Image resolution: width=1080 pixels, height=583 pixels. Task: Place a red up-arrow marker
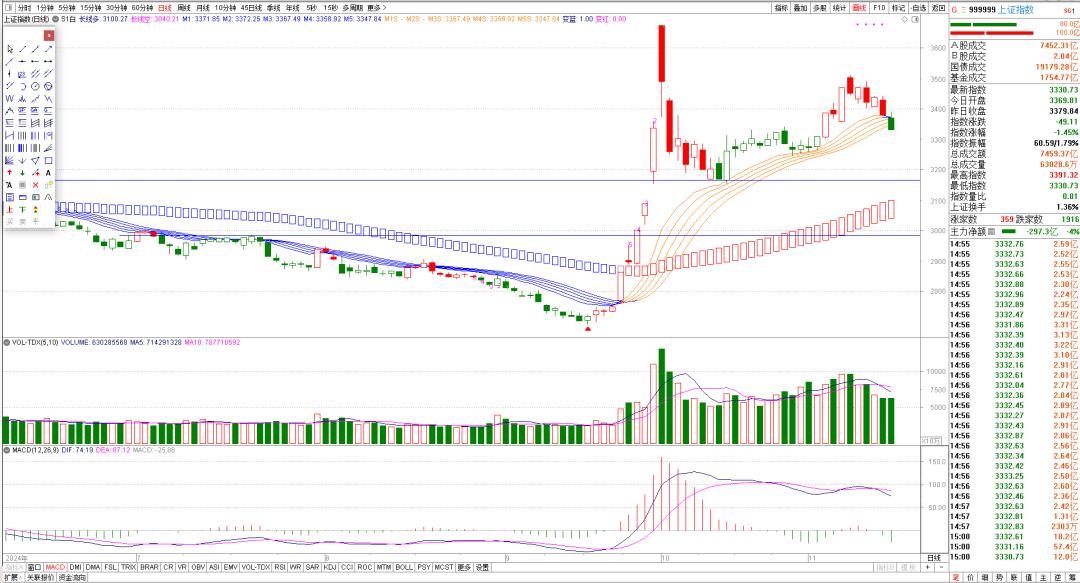point(10,172)
